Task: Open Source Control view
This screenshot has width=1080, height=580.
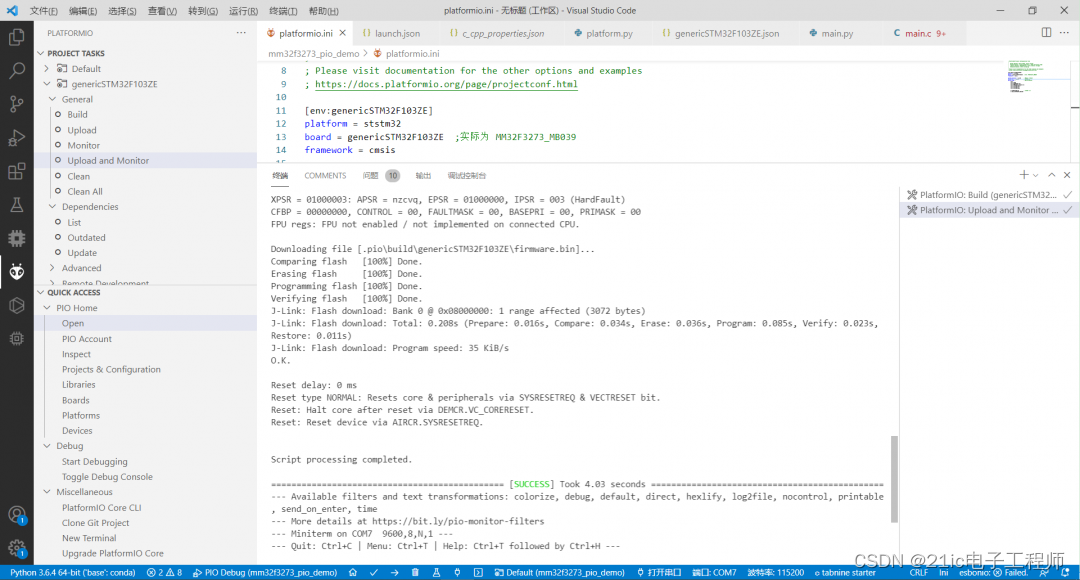Action: [x=17, y=104]
